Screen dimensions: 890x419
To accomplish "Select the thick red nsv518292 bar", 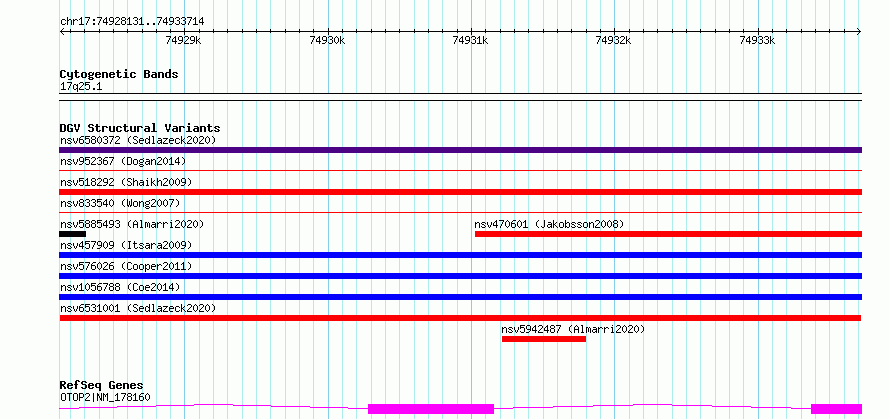I will point(460,192).
